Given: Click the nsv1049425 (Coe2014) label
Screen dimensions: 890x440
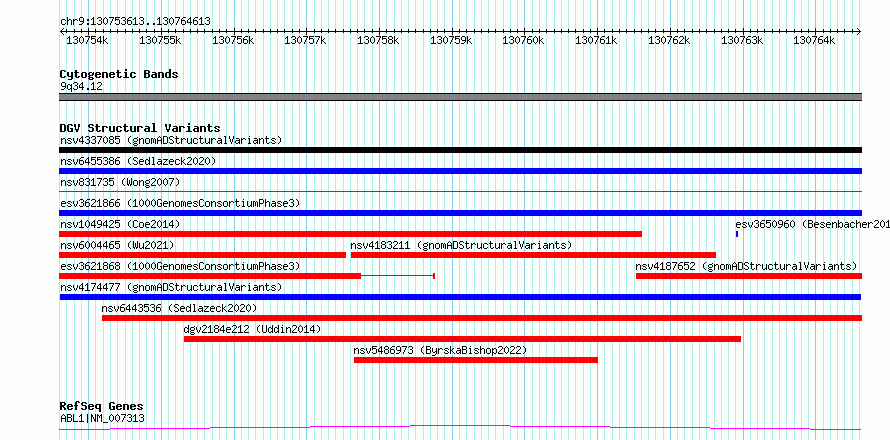Looking at the screenshot, I should (x=120, y=224).
